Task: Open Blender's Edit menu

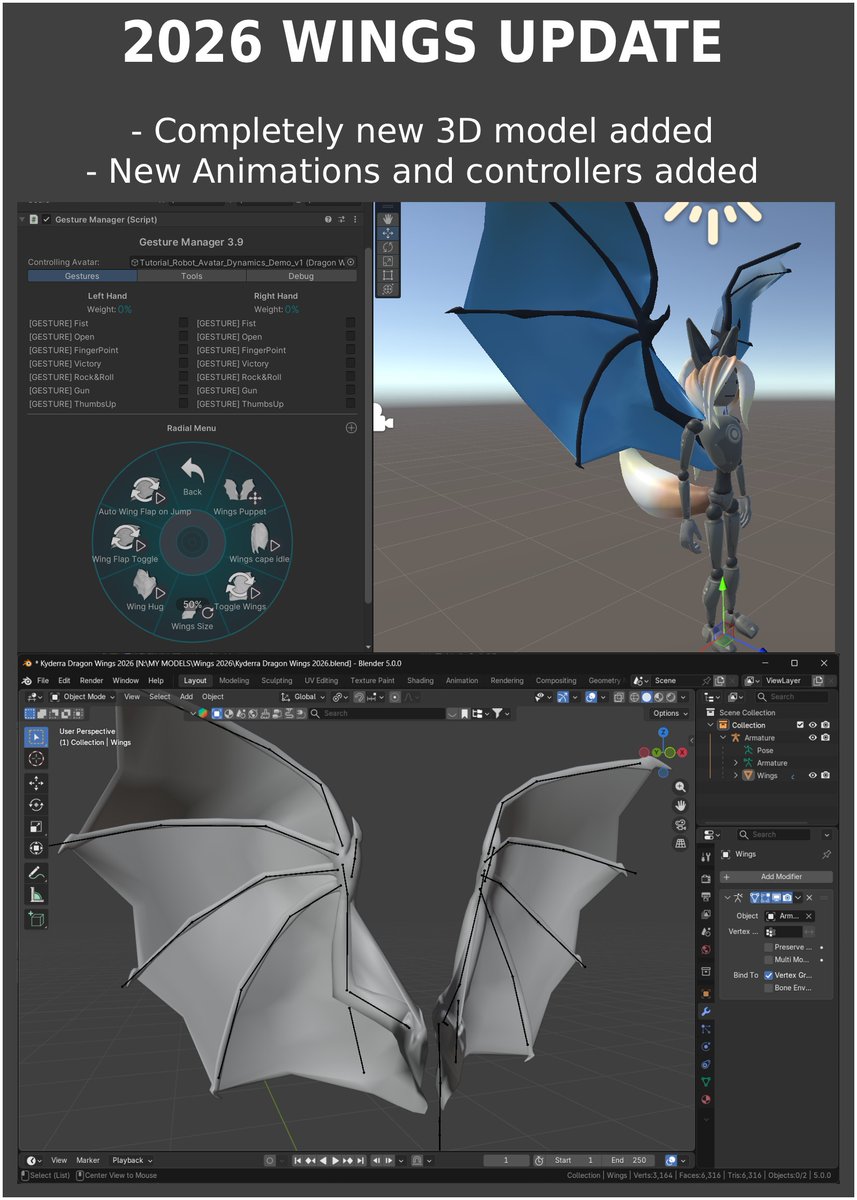Action: pos(64,681)
